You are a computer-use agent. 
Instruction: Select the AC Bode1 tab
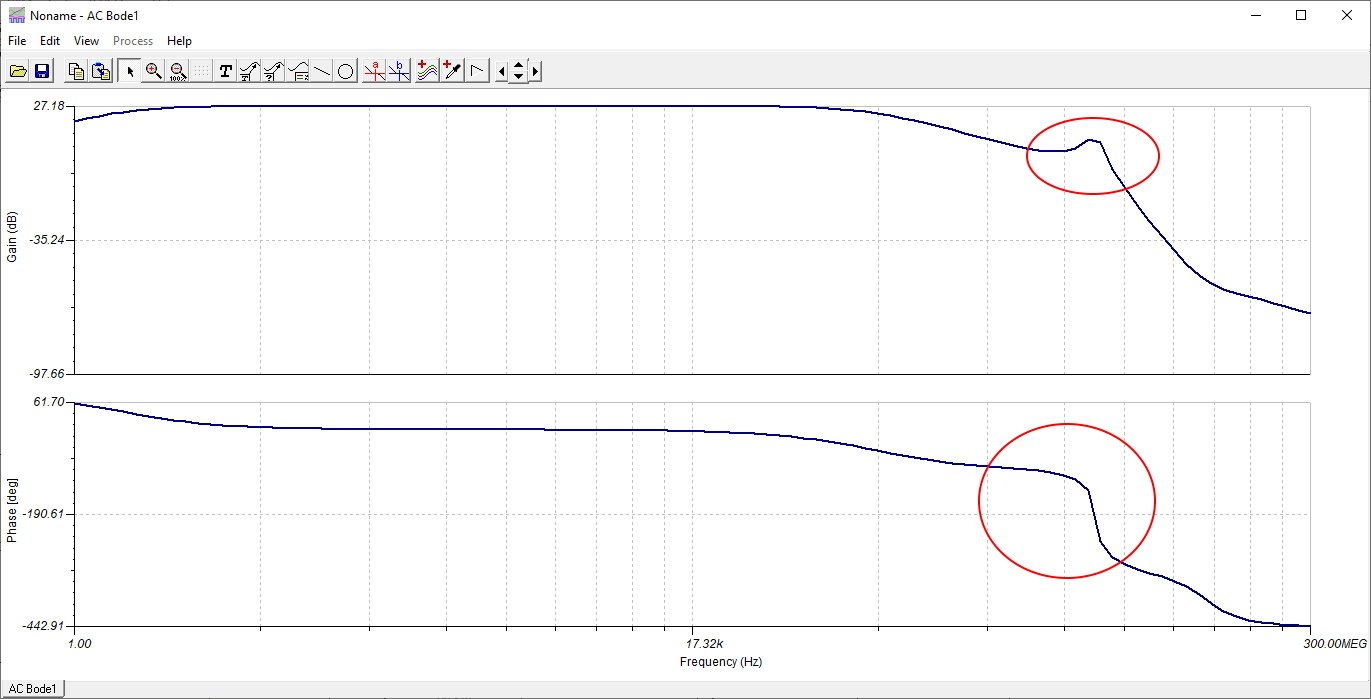[32, 688]
